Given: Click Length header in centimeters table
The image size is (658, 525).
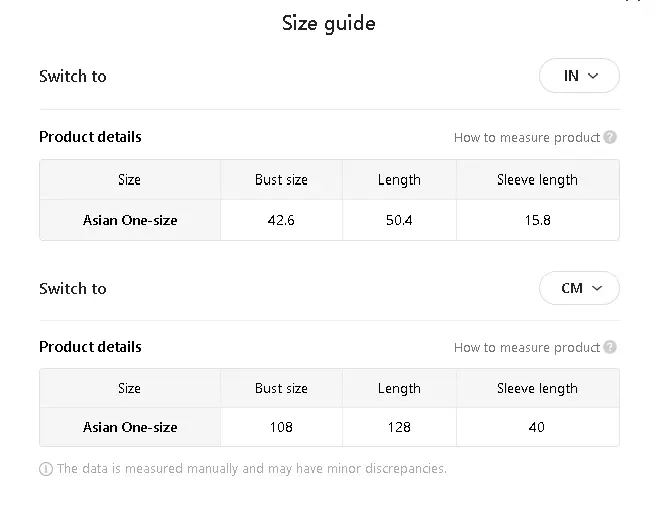Looking at the screenshot, I should click(399, 388).
